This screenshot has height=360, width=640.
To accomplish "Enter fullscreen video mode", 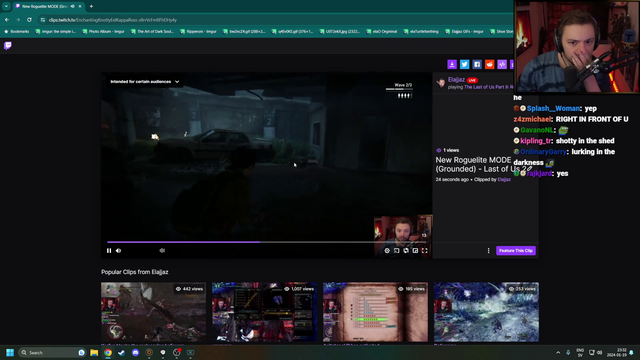I will (x=424, y=251).
